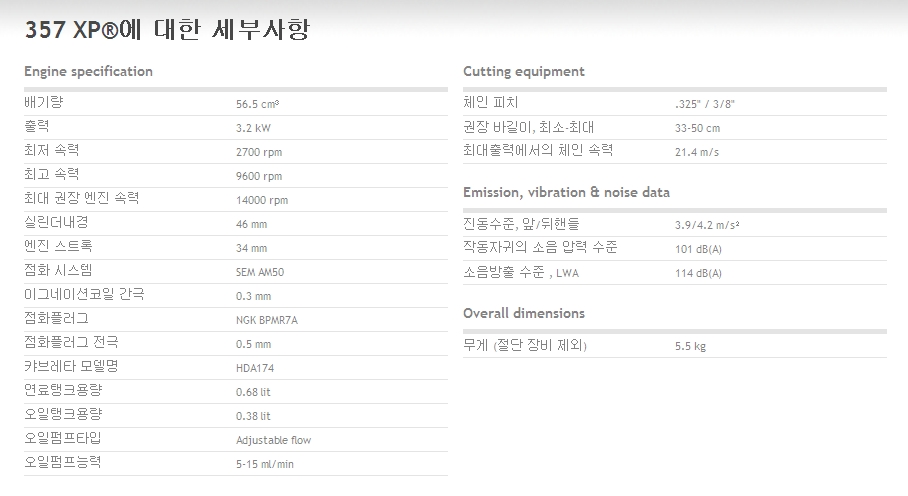Image resolution: width=908 pixels, height=496 pixels.
Task: Select the '0.5 mm' electrode gap value
Action: point(254,344)
